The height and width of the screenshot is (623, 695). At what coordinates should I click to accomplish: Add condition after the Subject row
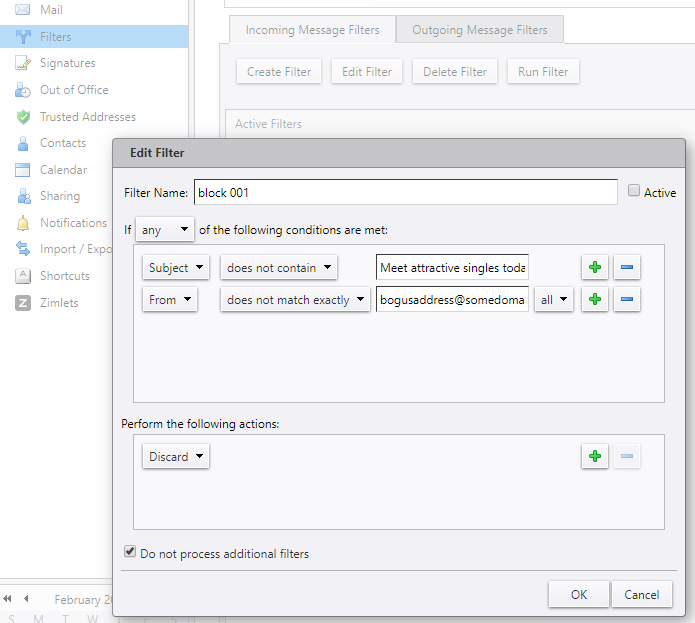point(595,267)
